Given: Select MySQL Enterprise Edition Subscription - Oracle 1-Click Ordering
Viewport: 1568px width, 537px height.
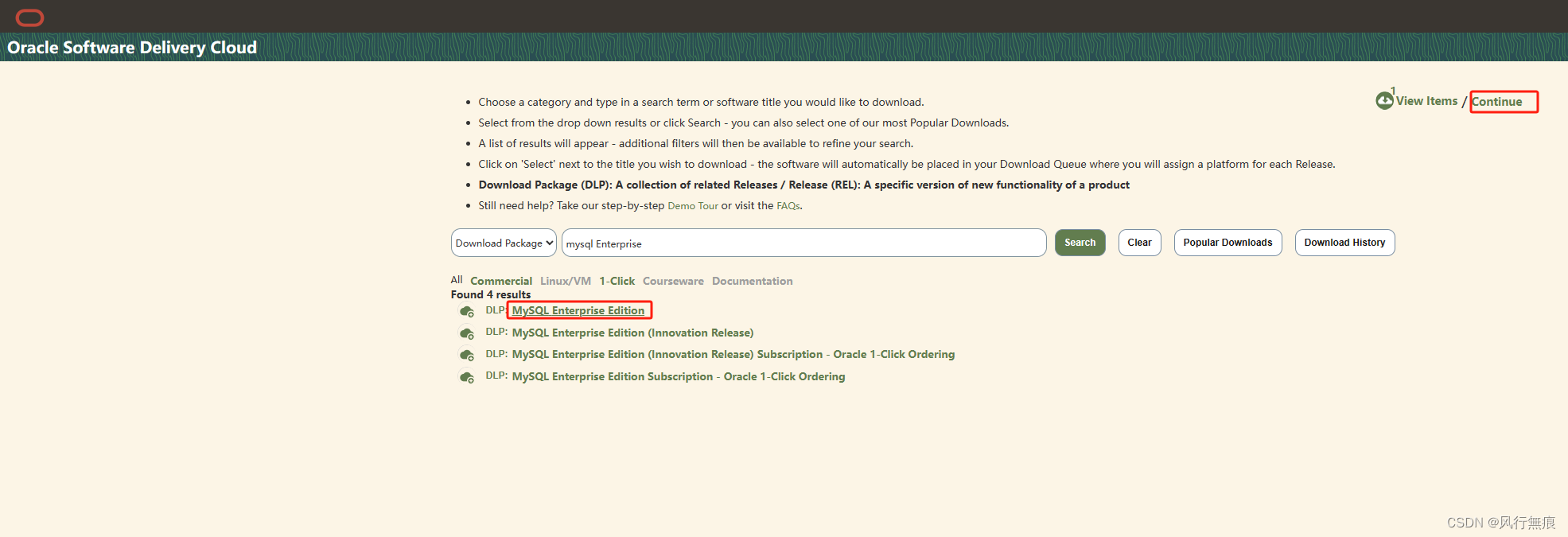Looking at the screenshot, I should [x=678, y=376].
